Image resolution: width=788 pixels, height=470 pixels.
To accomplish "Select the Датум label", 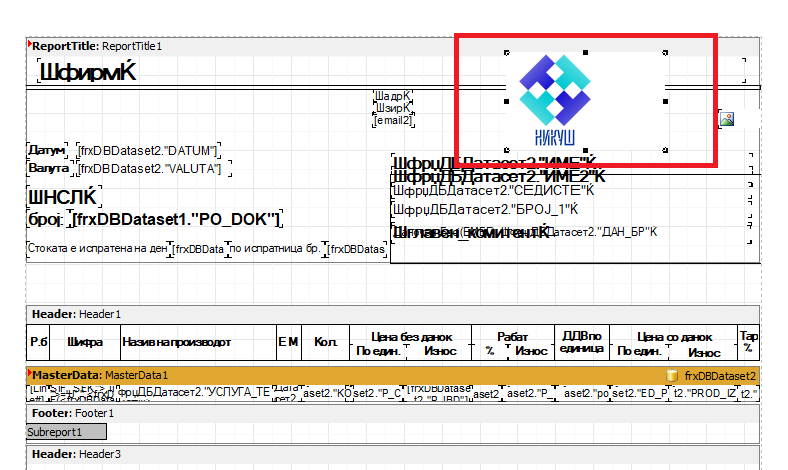I will 47,150.
